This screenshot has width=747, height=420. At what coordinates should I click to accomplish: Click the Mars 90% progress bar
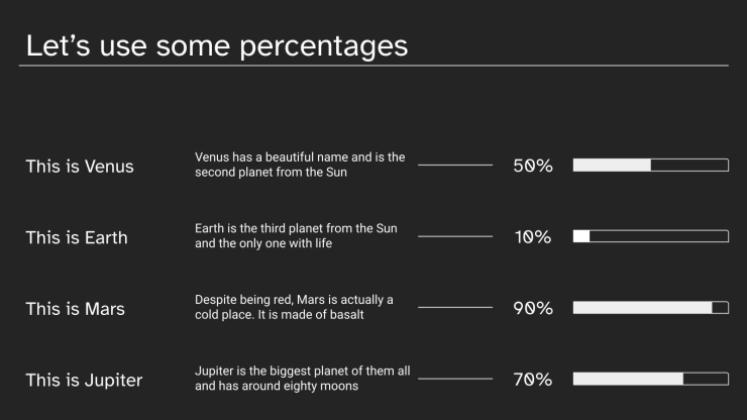tap(650, 308)
